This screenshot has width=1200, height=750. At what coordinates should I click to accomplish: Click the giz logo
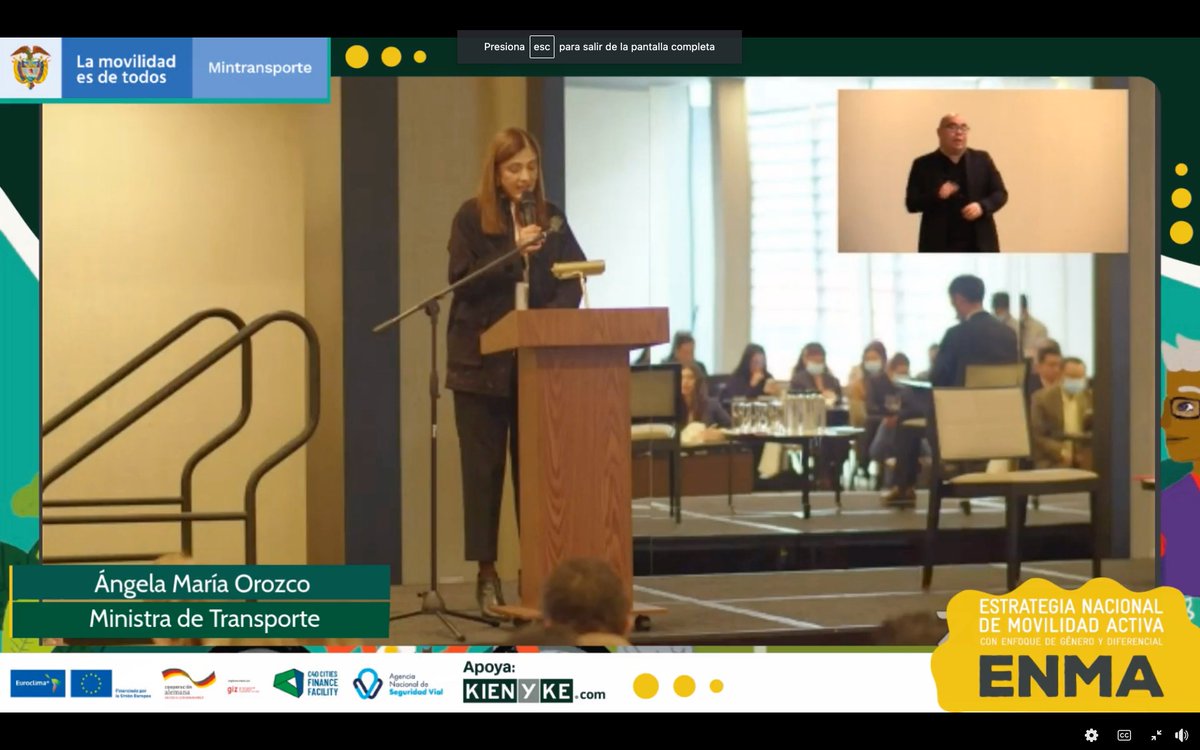[243, 686]
